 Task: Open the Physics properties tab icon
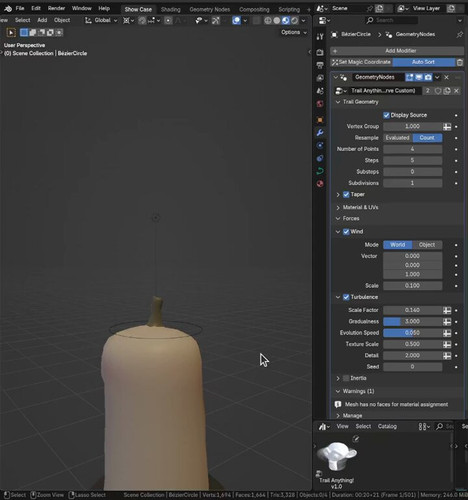point(320,145)
